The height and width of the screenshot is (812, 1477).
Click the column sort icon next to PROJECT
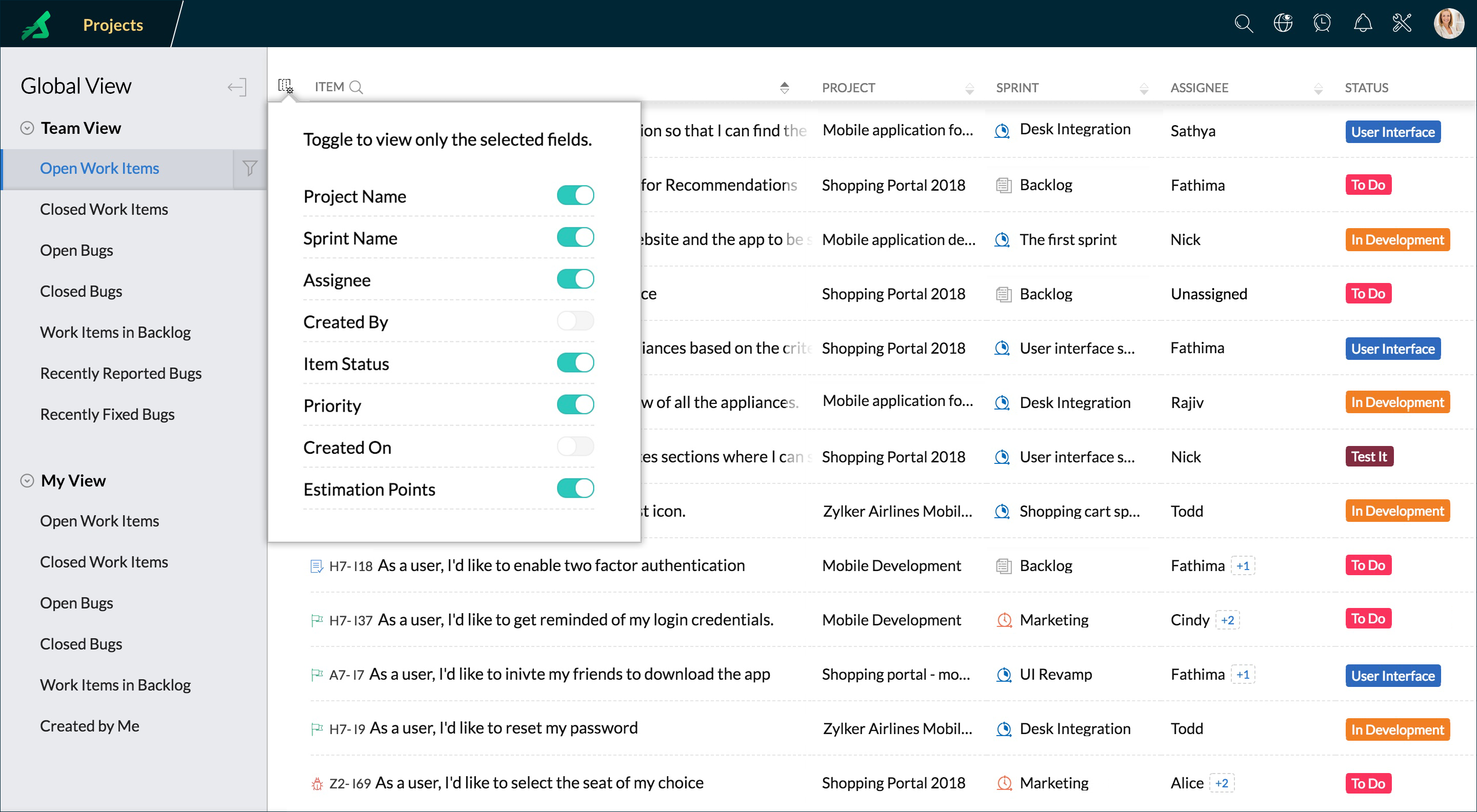pos(963,87)
